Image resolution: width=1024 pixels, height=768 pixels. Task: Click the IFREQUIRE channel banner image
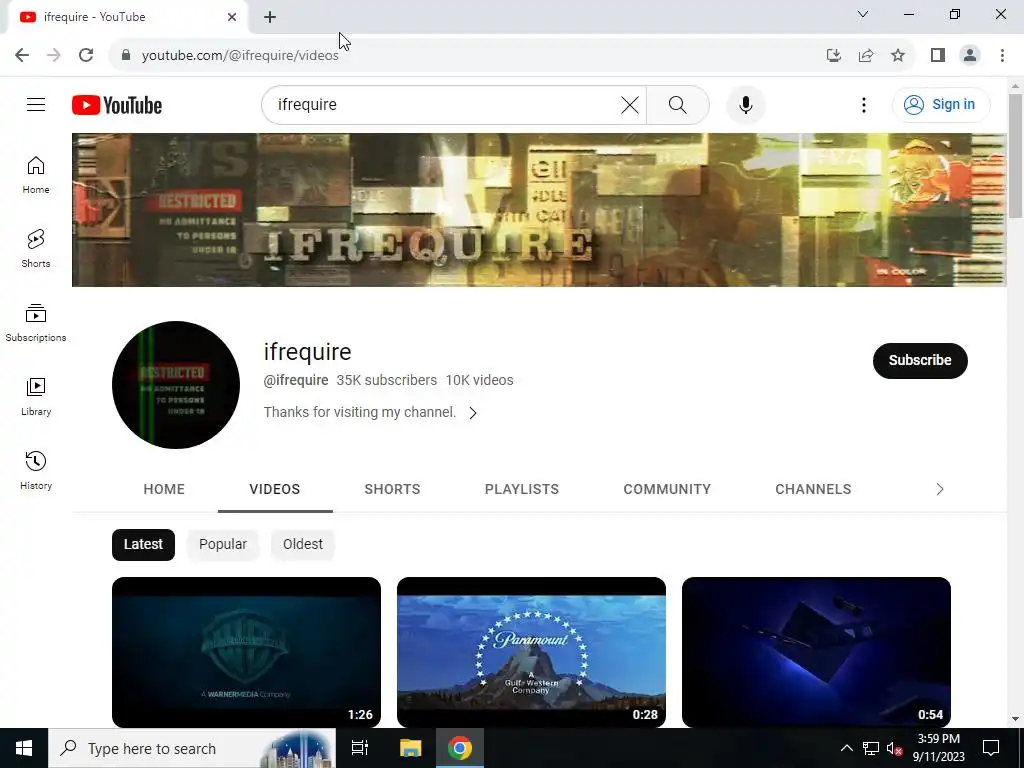pos(539,210)
